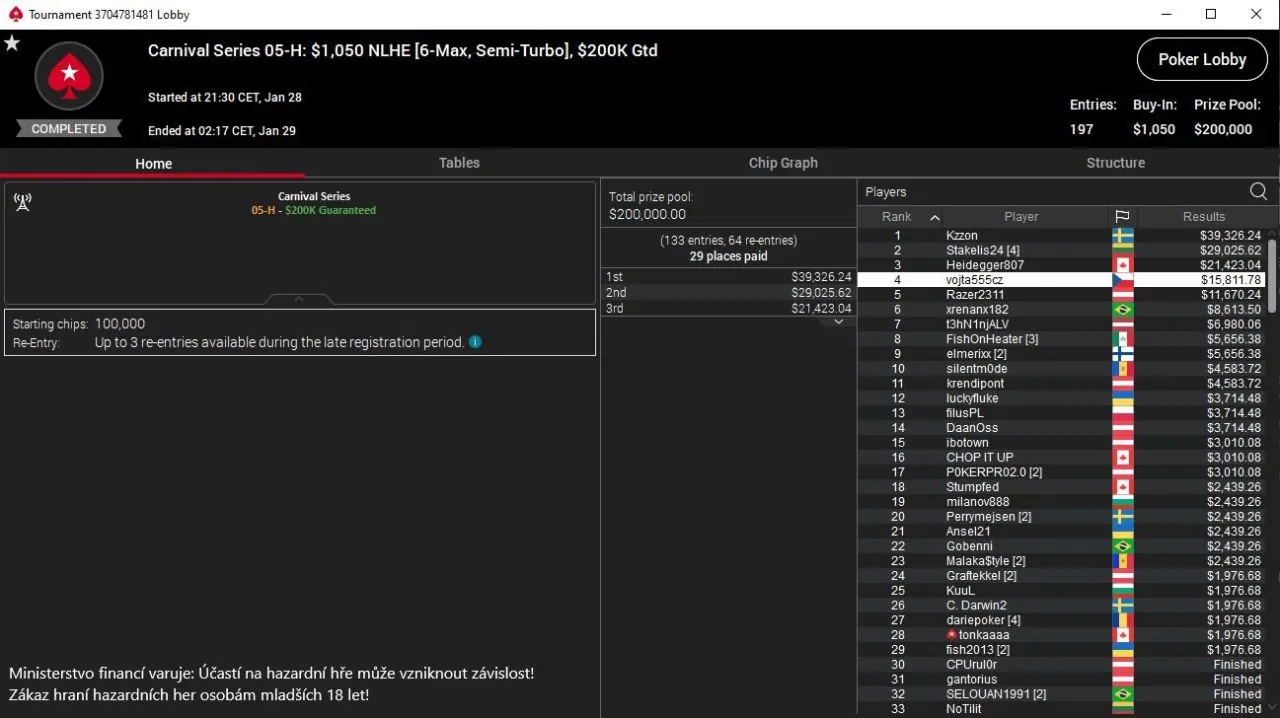Viewport: 1280px width, 718px height.
Task: Click the blue info icon next to Re-Entry
Action: [475, 342]
